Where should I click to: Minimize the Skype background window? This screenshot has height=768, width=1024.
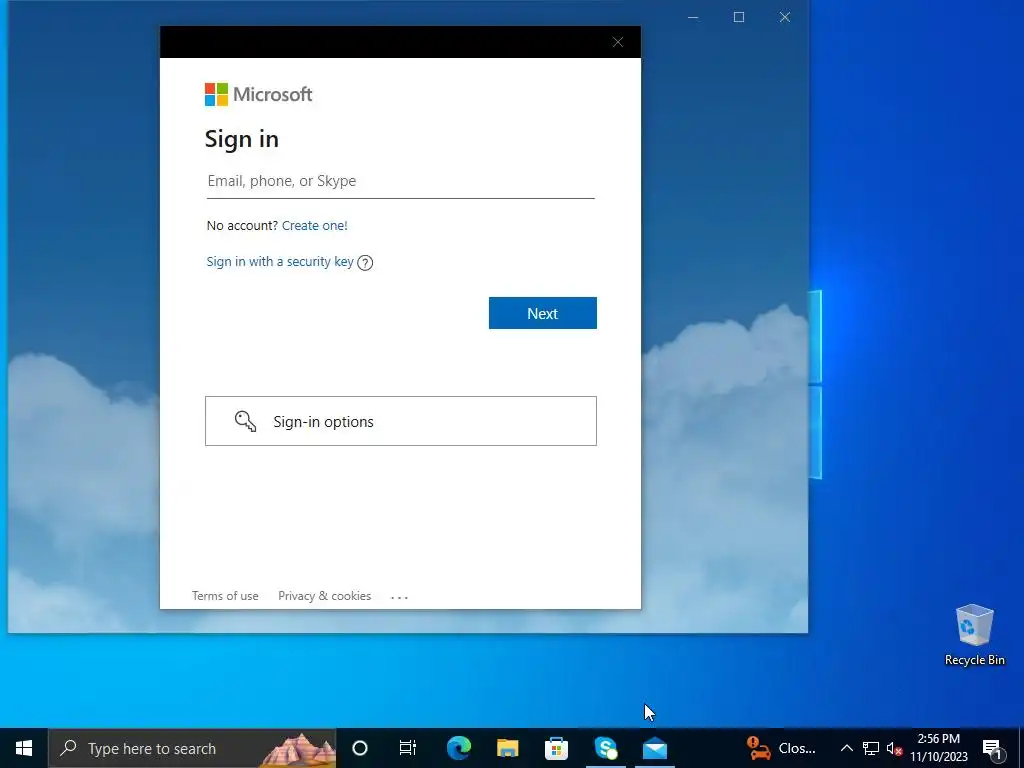coord(694,18)
